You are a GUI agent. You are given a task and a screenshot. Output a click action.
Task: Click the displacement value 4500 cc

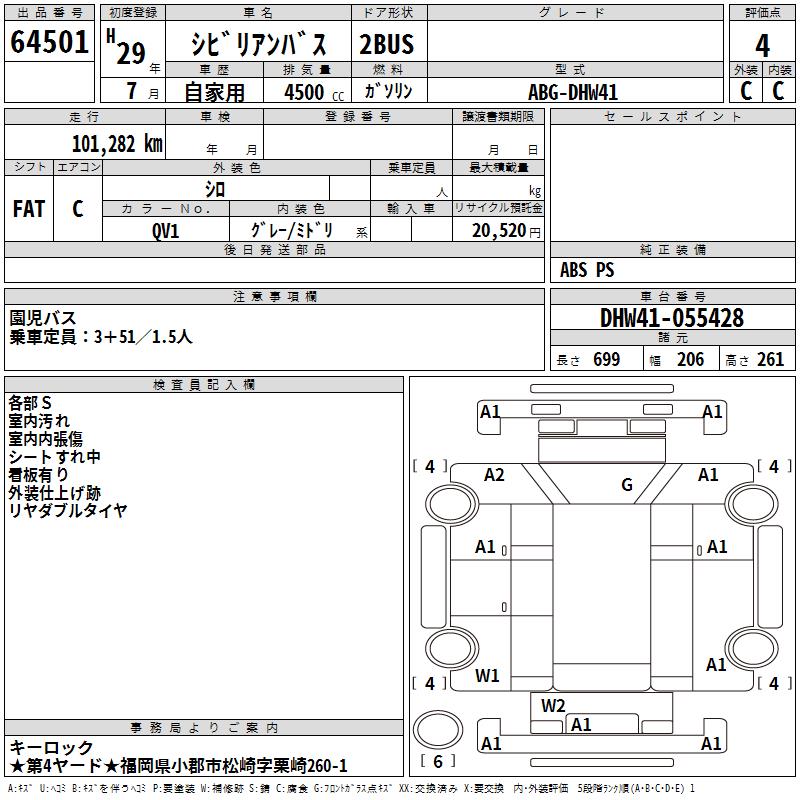[314, 92]
